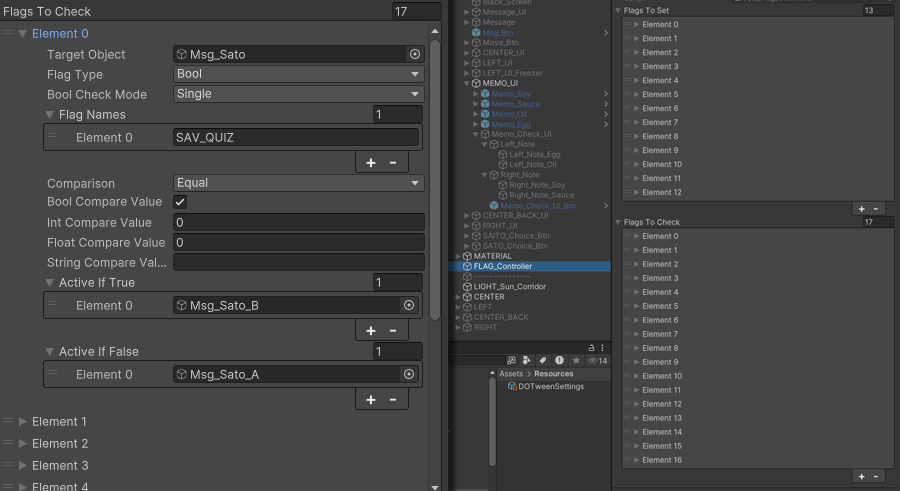Collapse the MEMO_UI hierarchy node

(x=466, y=84)
